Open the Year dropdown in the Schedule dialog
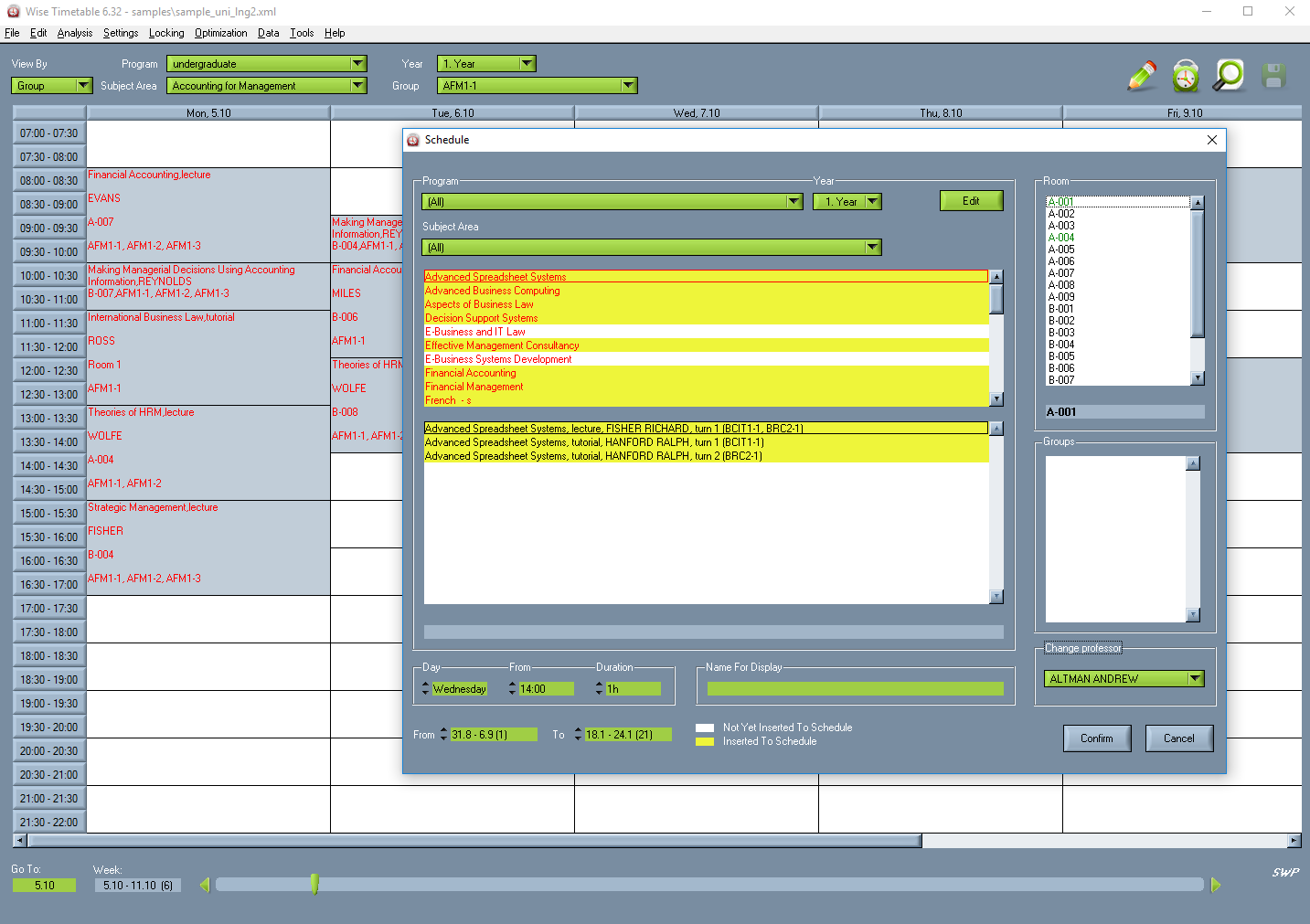 (x=871, y=201)
